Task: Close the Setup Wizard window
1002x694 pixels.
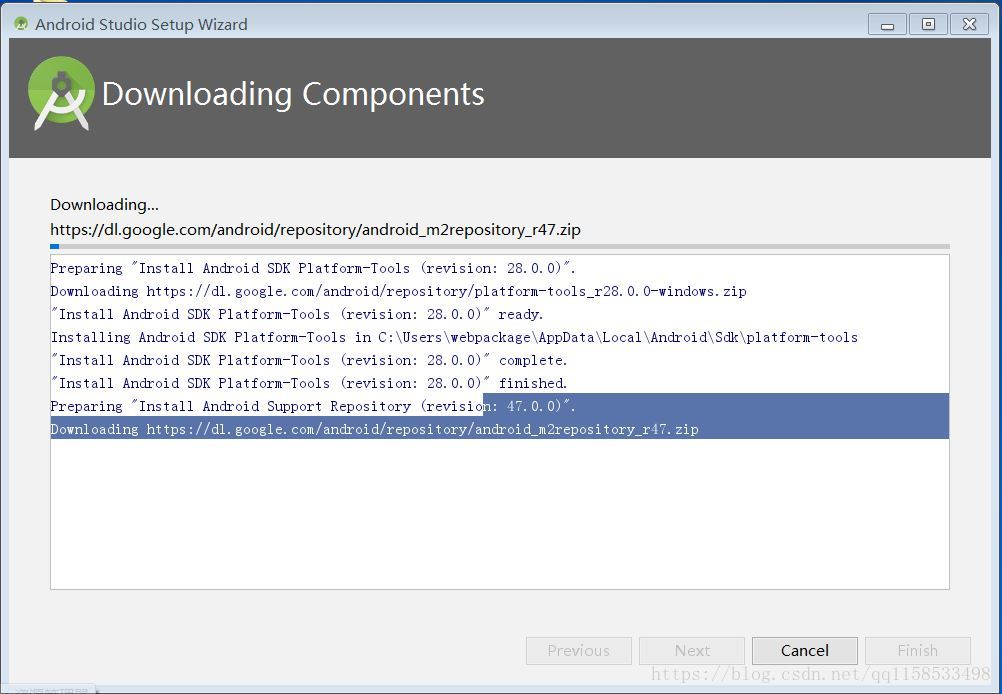Action: pyautogui.click(x=969, y=24)
